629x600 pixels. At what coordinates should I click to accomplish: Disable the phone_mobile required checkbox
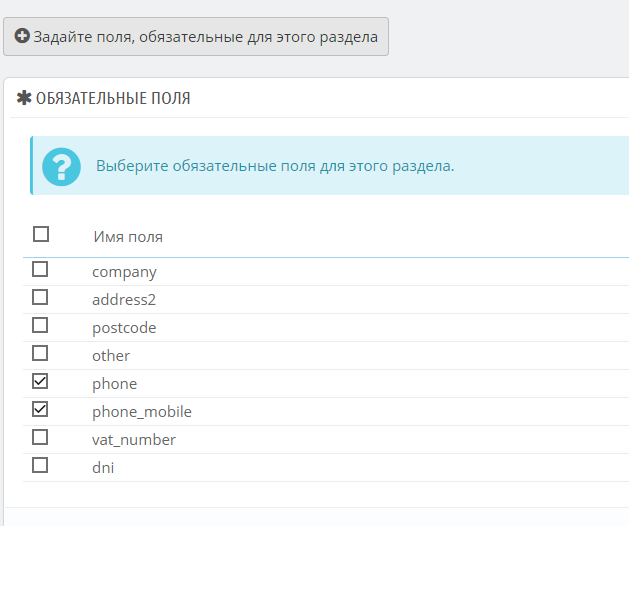40,409
